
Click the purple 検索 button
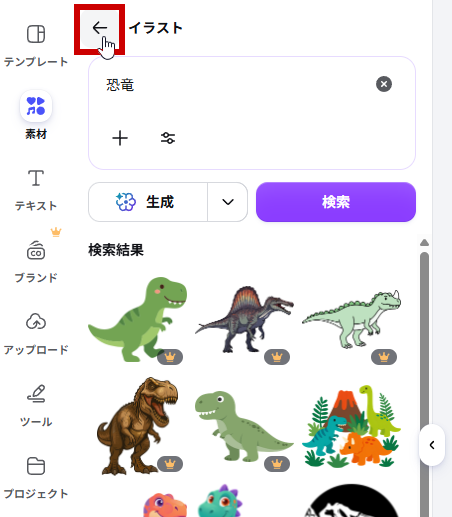(x=336, y=202)
